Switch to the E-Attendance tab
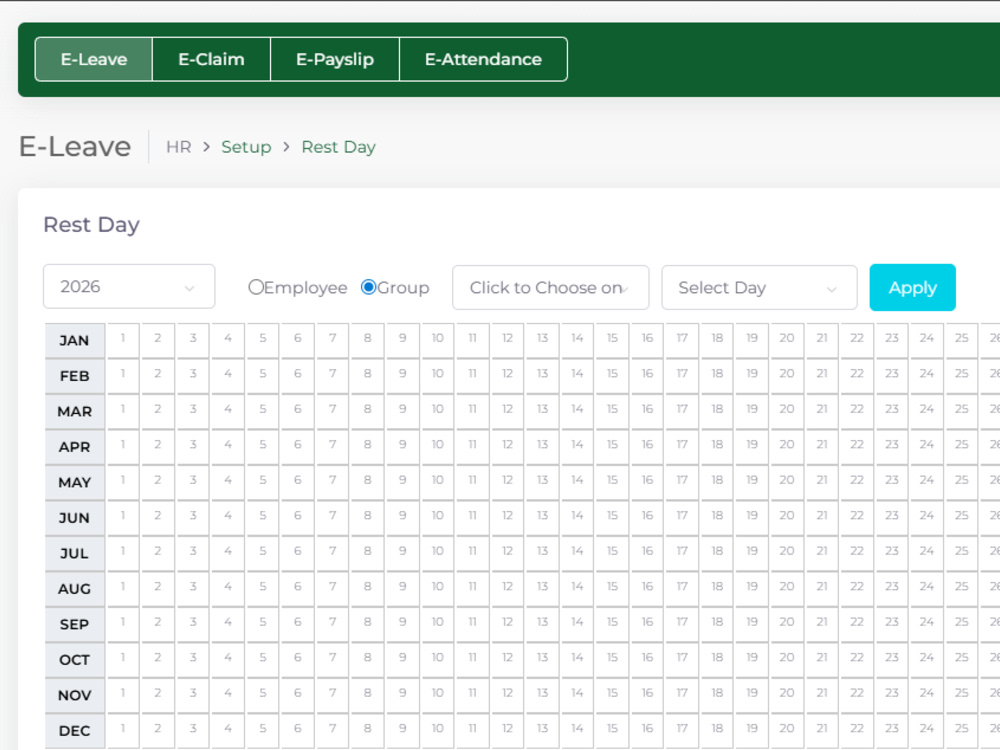Image resolution: width=1000 pixels, height=750 pixels. 483,59
